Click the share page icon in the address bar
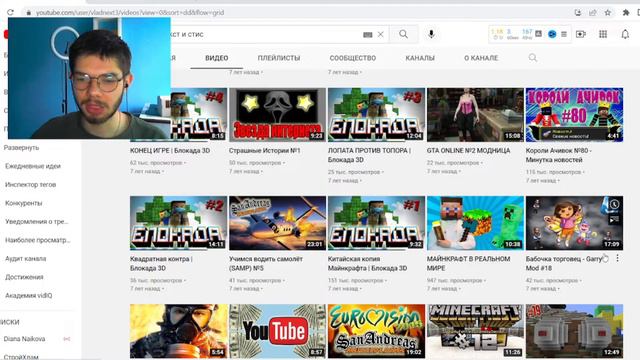Viewport: 640px width, 360px height. [593, 13]
